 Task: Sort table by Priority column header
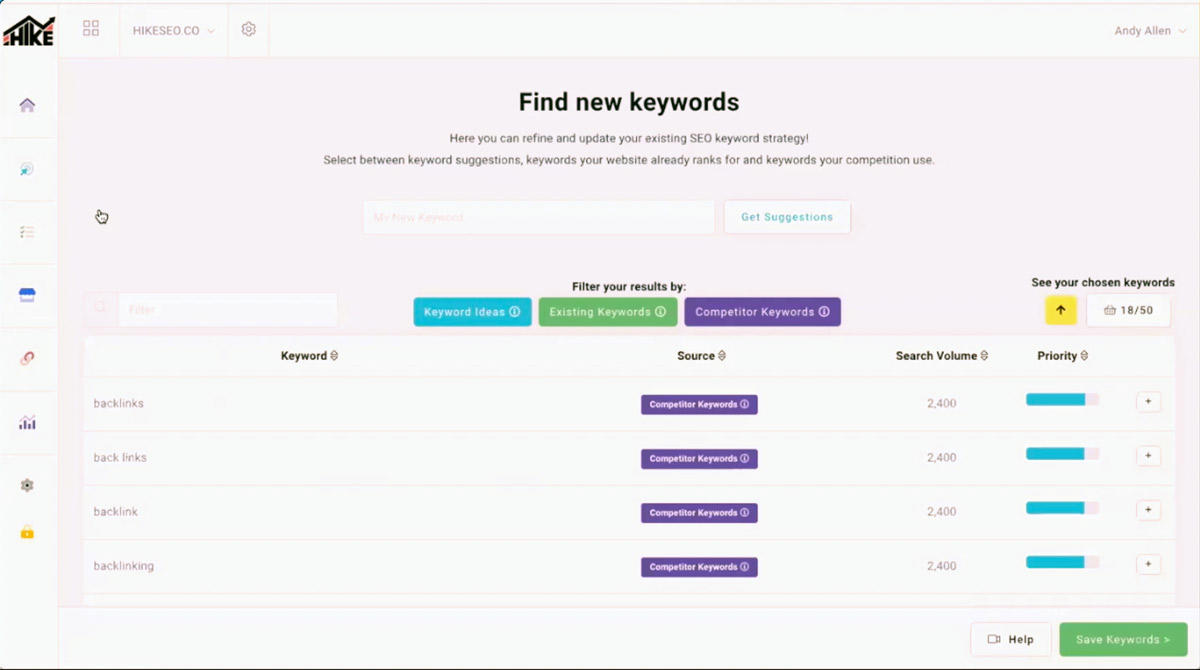[1062, 356]
